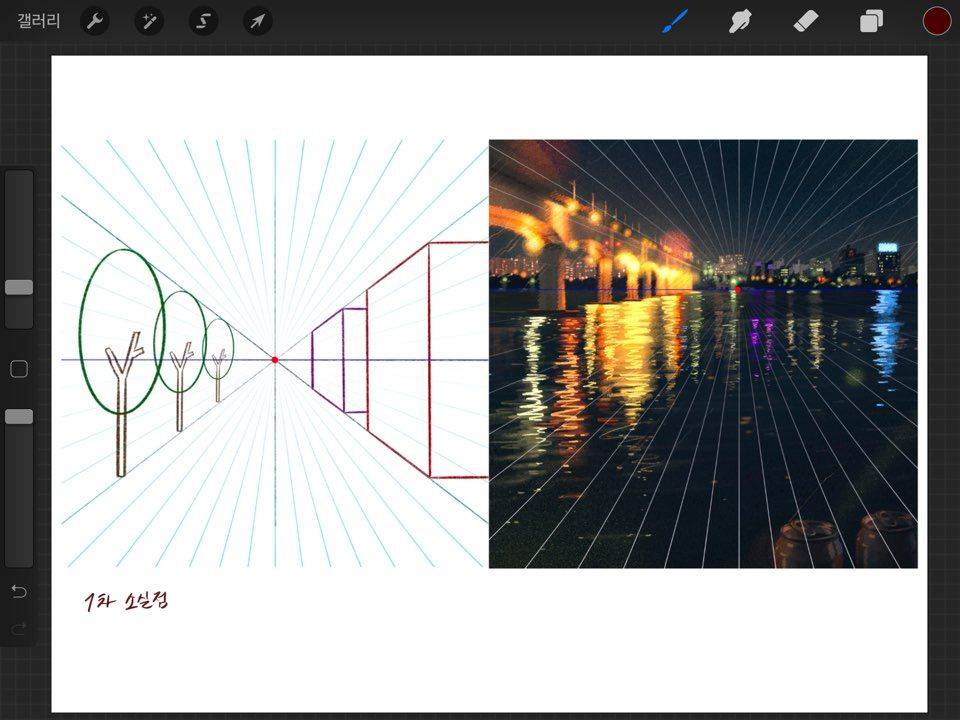Open the Adjustments magic wand menu
960x720 pixels.
[x=149, y=21]
